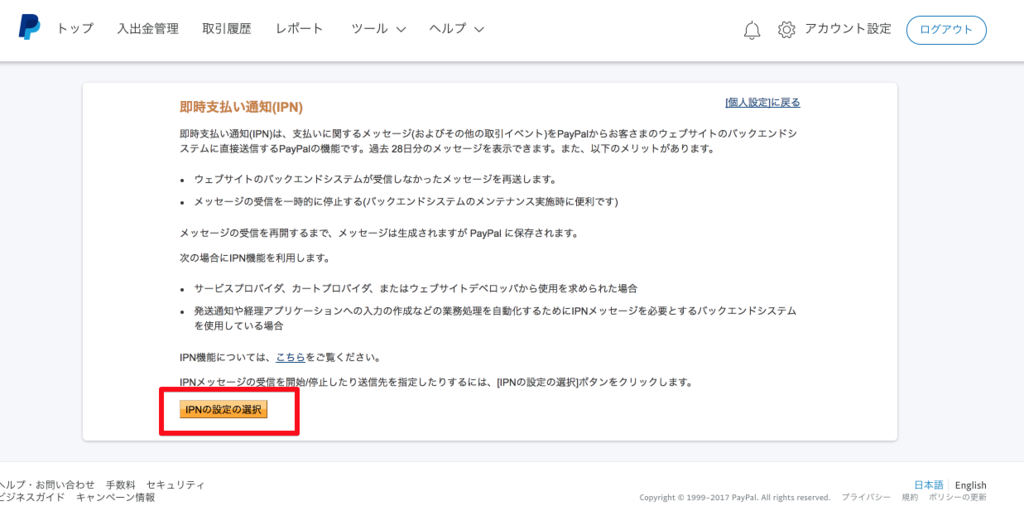This screenshot has width=1024, height=511.
Task: Open the 手数料 footer link
Action: pyautogui.click(x=121, y=485)
